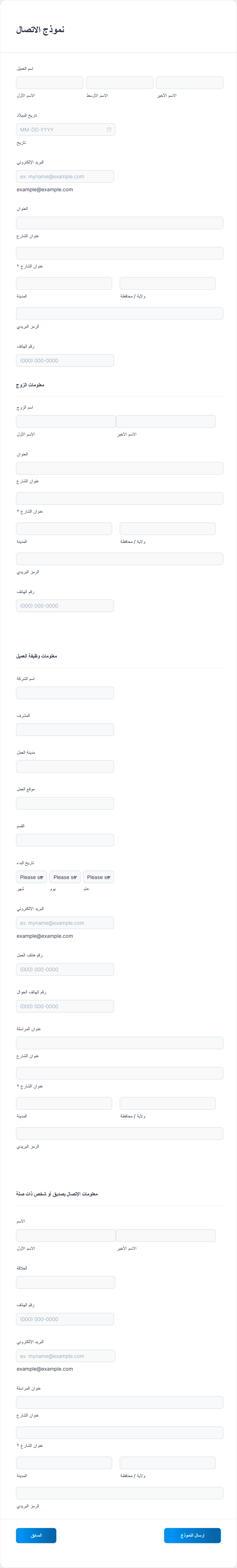Screen dimensions: 237x1568
Task: Click the customer first name field
Action: (x=49, y=83)
